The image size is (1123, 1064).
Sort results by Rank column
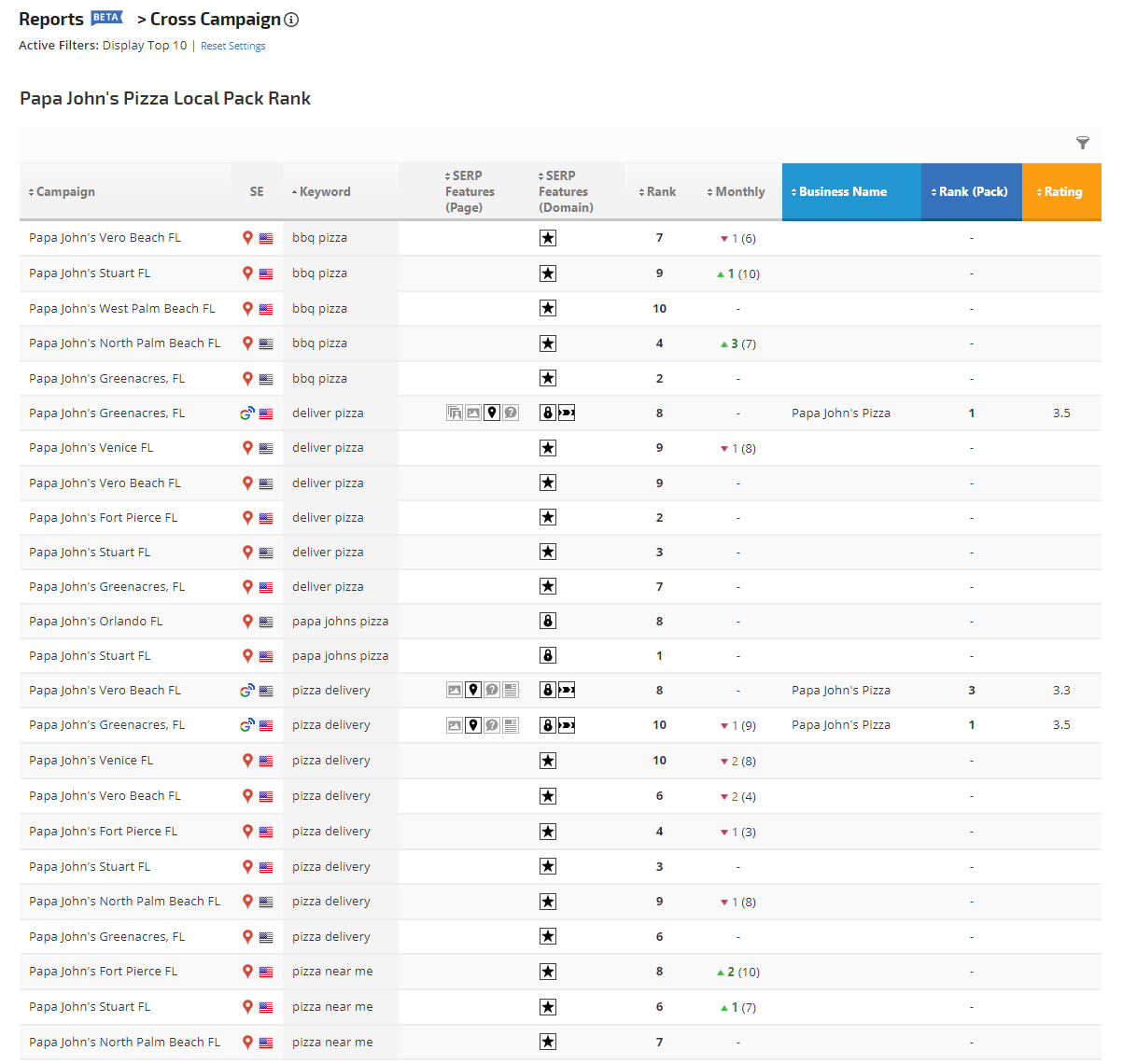(660, 191)
